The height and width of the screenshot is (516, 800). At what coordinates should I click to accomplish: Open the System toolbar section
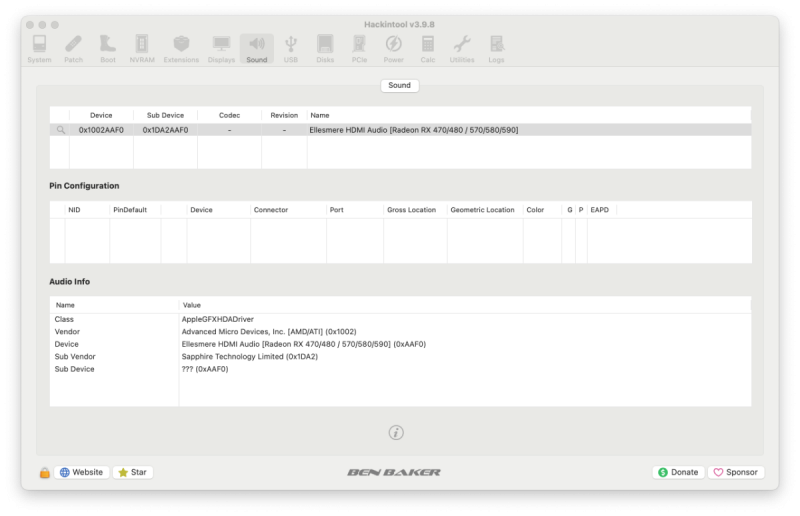[x=39, y=49]
